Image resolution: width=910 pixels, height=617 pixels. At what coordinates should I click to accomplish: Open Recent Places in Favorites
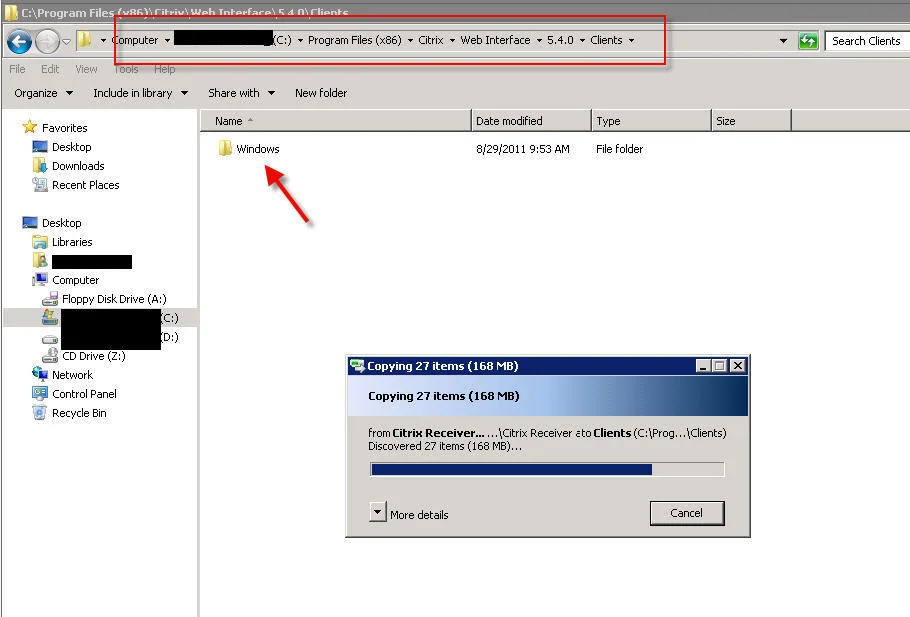coord(85,185)
